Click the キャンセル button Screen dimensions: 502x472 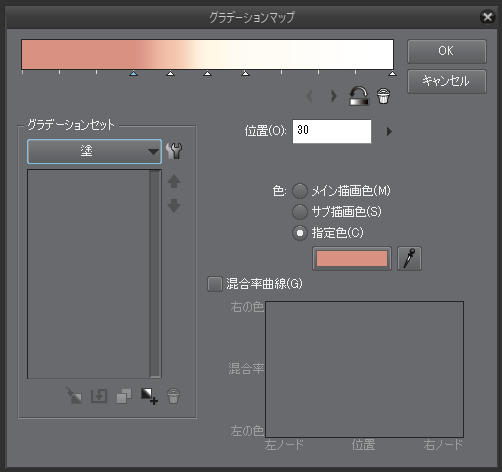tap(447, 81)
